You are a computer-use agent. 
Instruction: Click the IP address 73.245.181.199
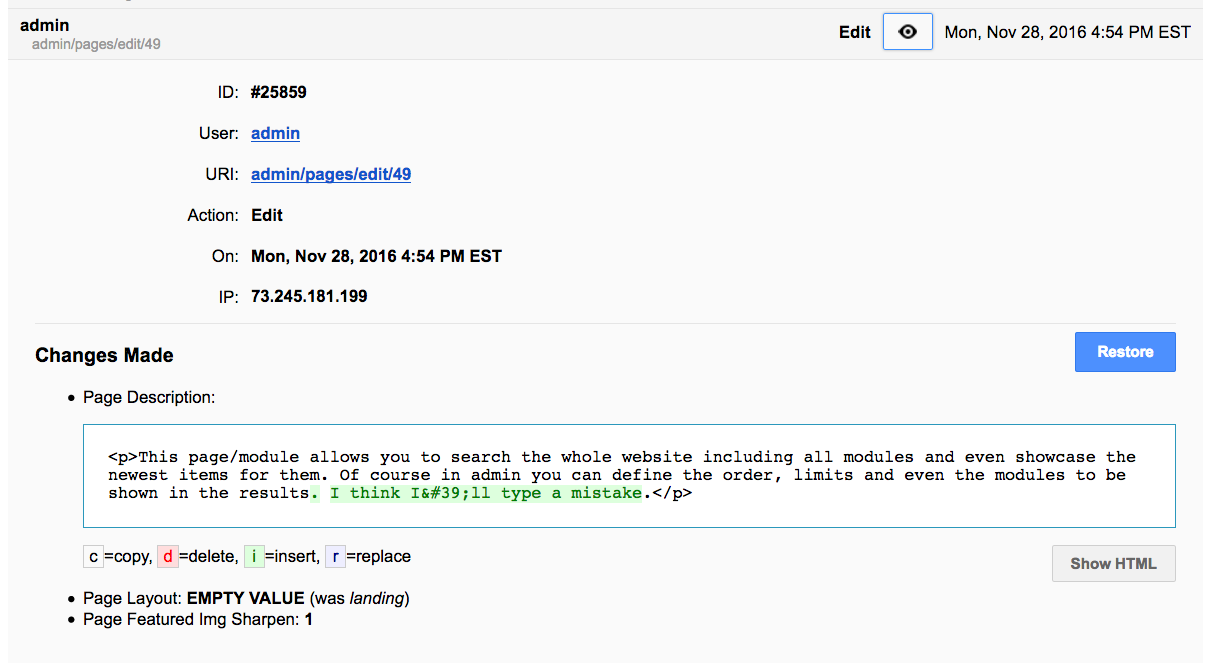pos(309,296)
